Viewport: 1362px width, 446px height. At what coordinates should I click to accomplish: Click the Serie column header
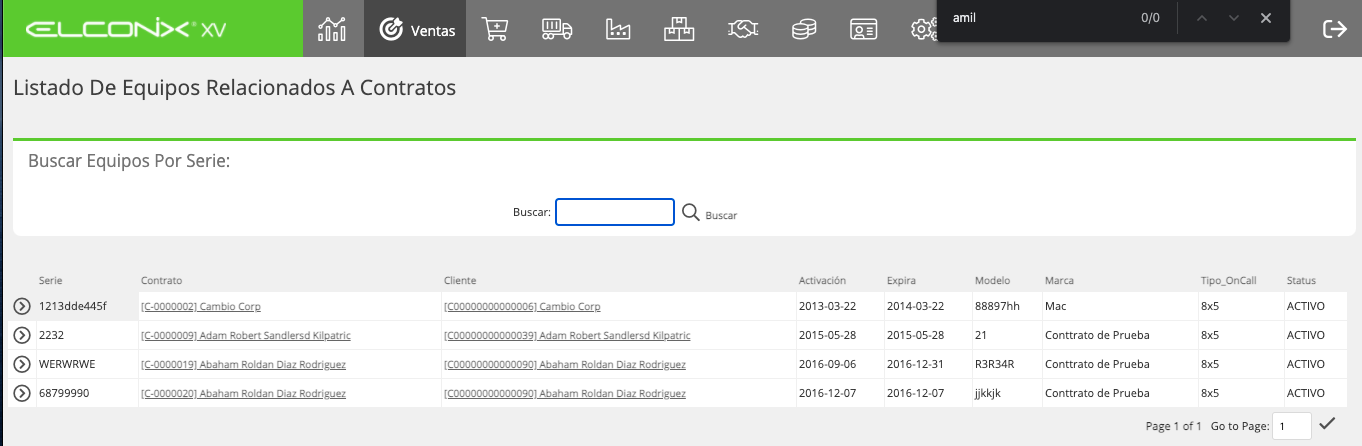(x=51, y=281)
